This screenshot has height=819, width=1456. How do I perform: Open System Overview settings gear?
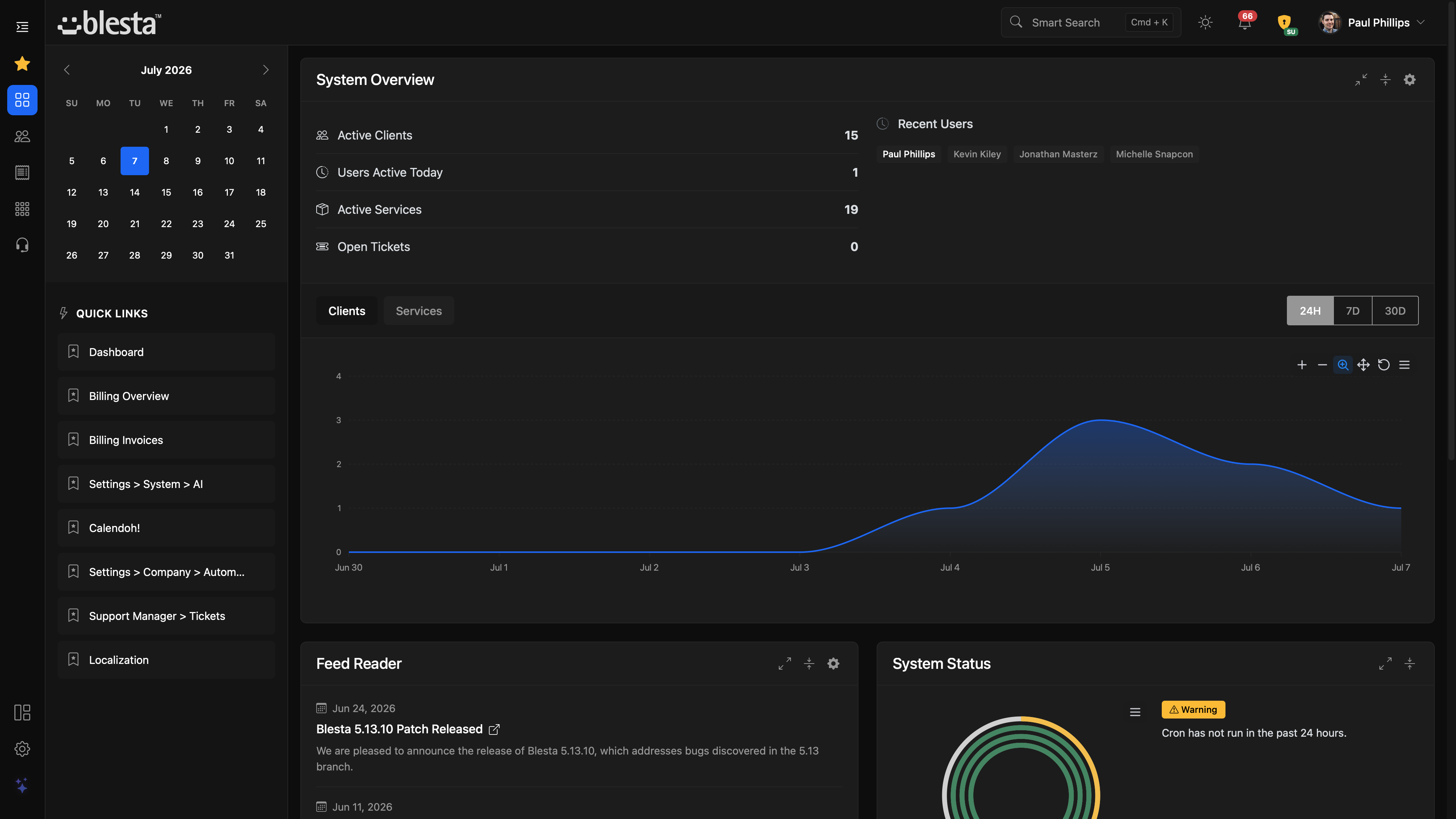pyautogui.click(x=1410, y=80)
